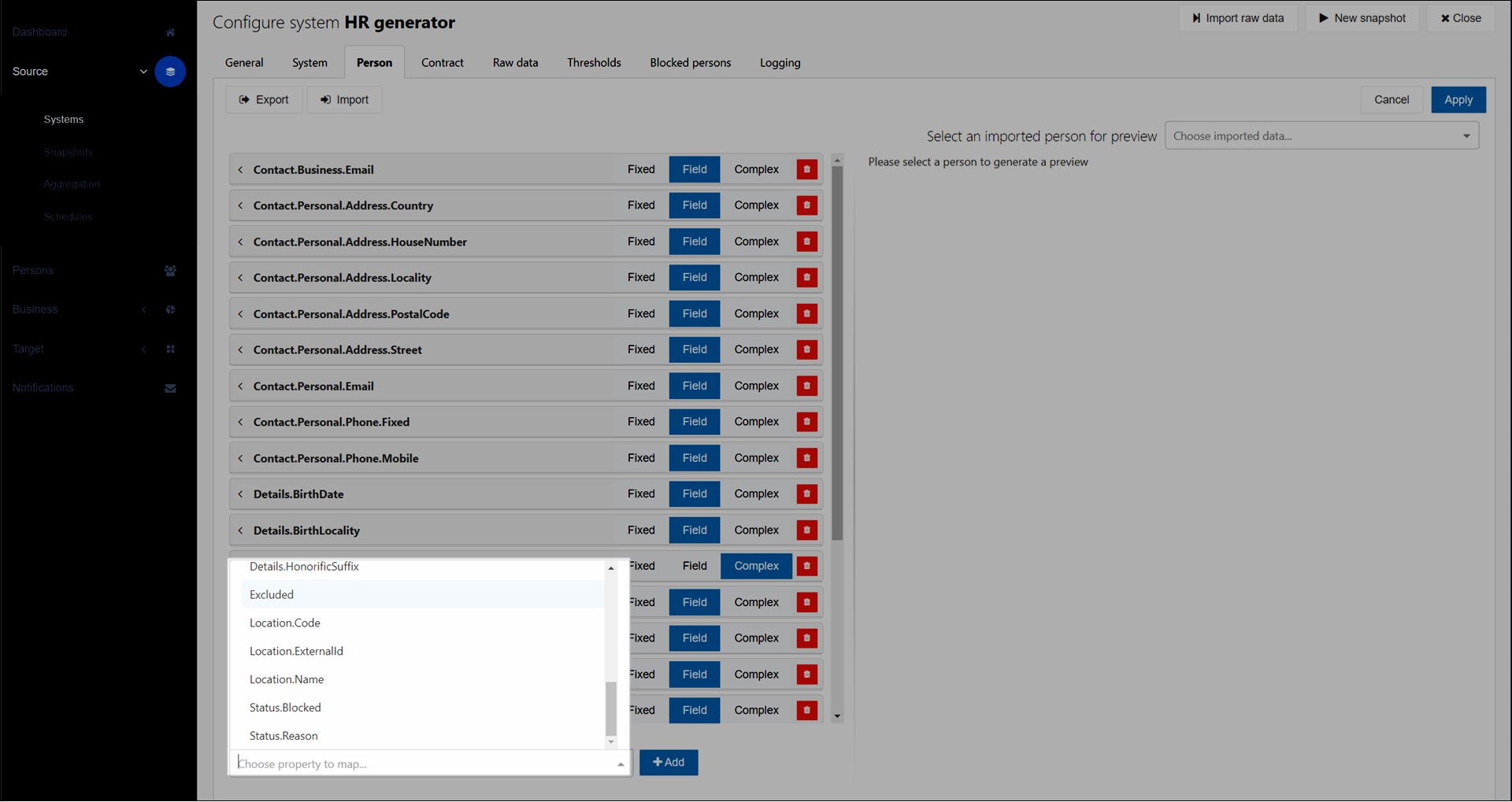Image resolution: width=1512 pixels, height=802 pixels.
Task: Switch to the Contract tab
Action: click(443, 63)
